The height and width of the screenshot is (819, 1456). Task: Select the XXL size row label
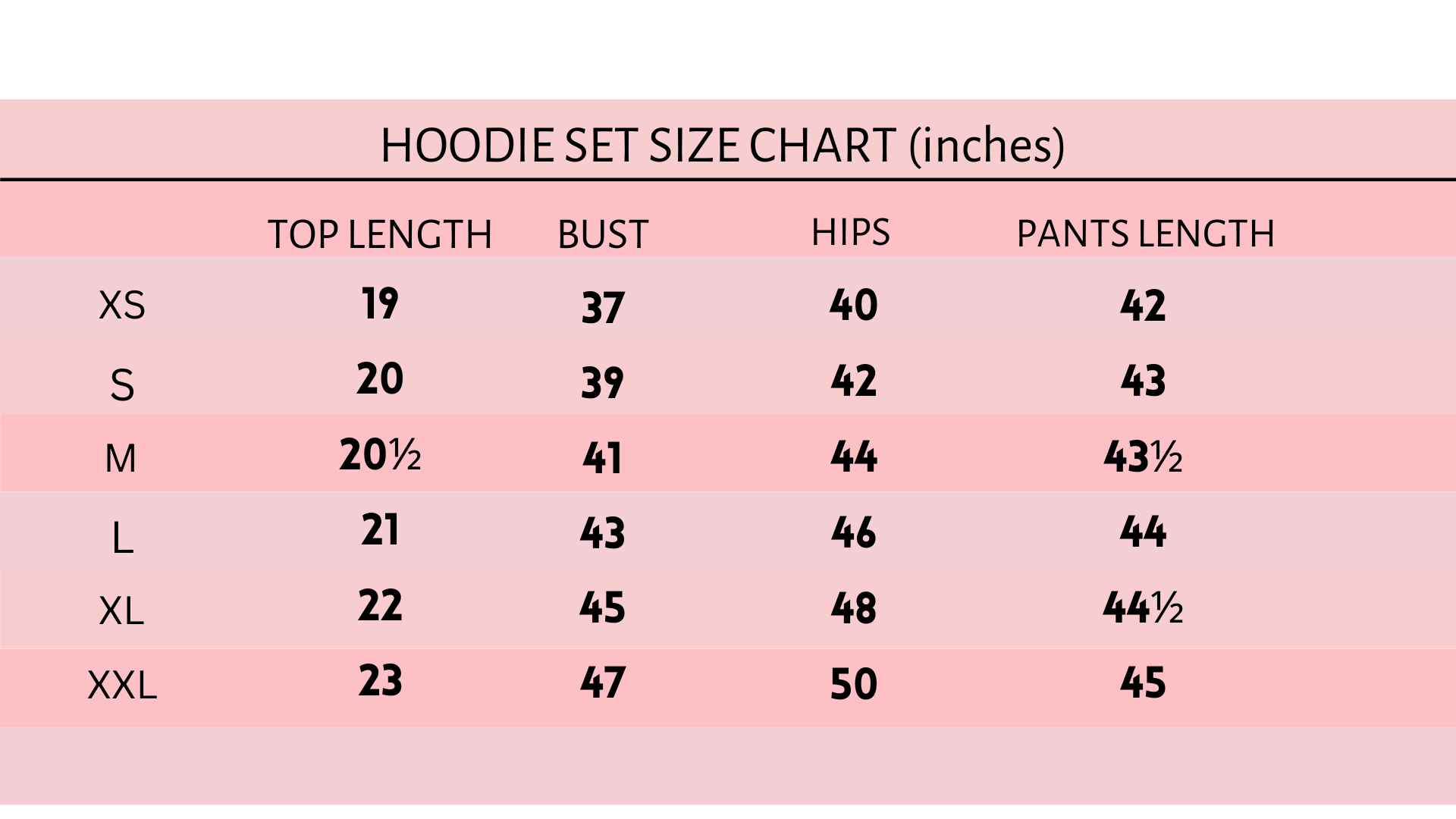point(122,686)
